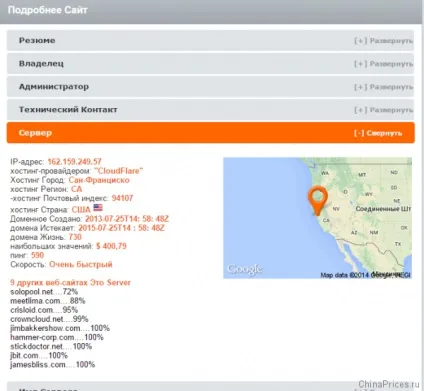Screen dimensions: 424x391
Task: Click domain life value 730
Action: coord(75,237)
